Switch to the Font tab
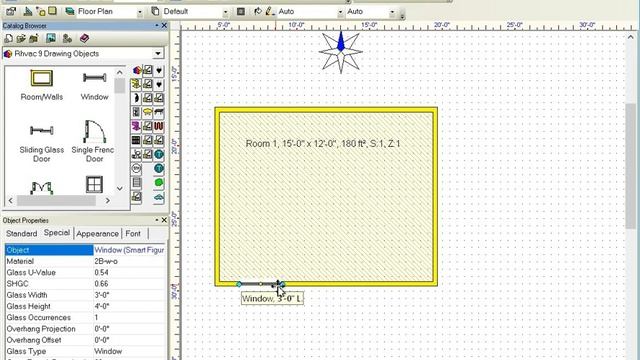 point(133,233)
